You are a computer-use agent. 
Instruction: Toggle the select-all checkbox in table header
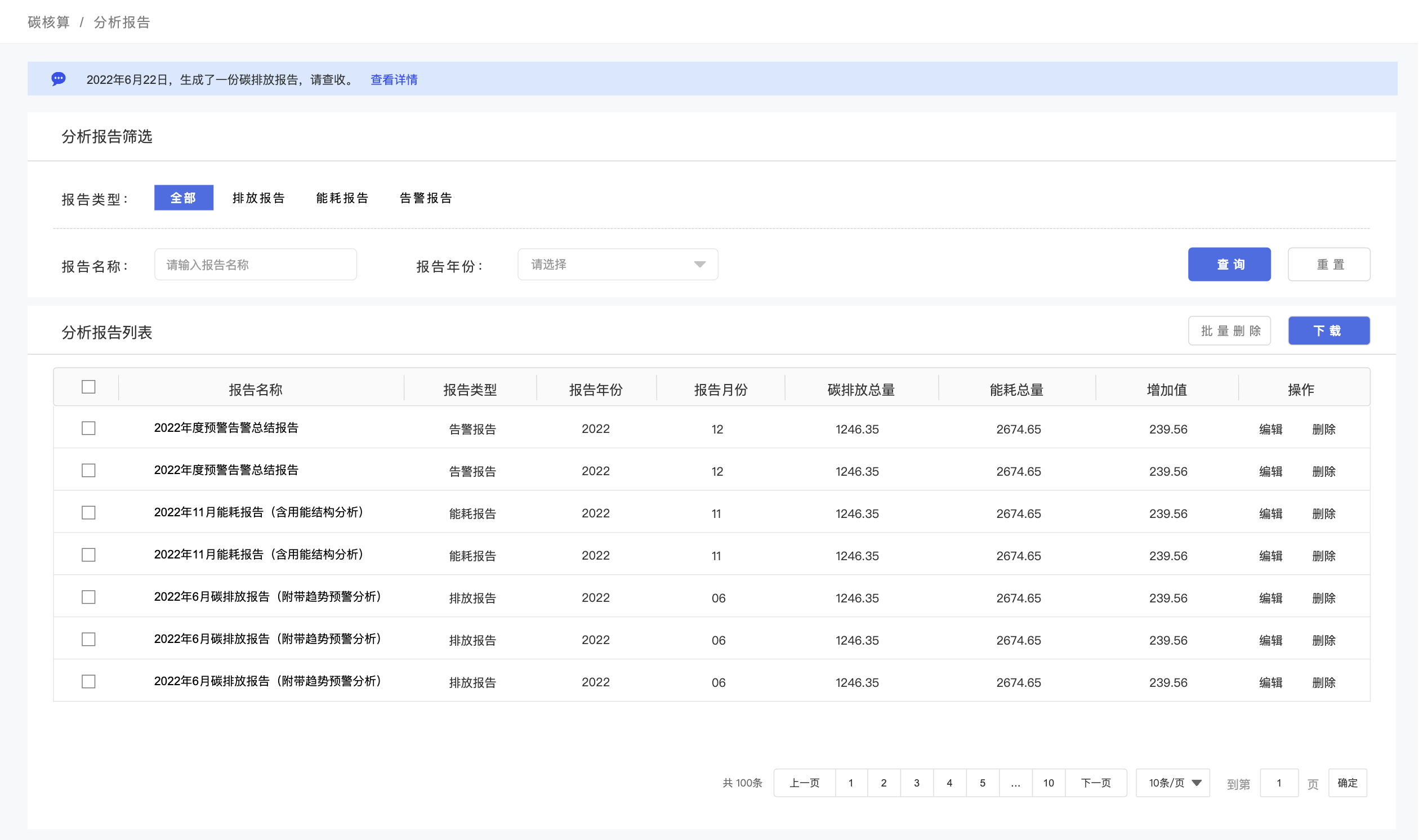click(88, 387)
